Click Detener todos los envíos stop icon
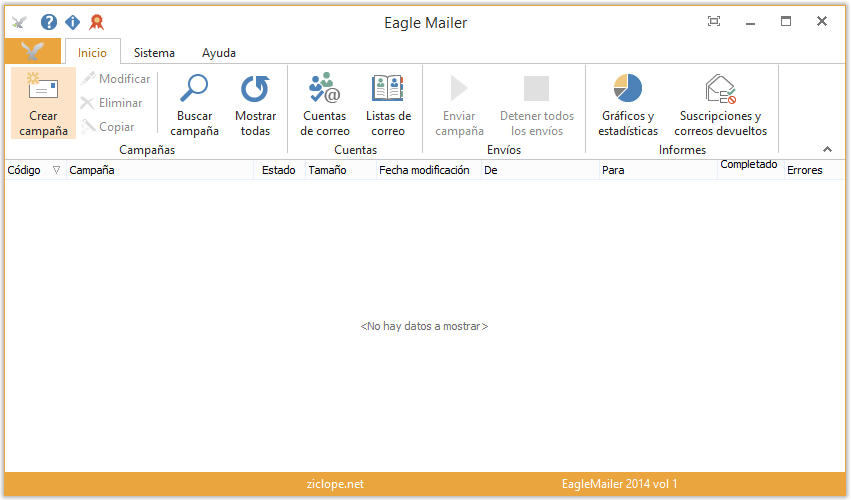851x500 pixels. click(x=536, y=88)
